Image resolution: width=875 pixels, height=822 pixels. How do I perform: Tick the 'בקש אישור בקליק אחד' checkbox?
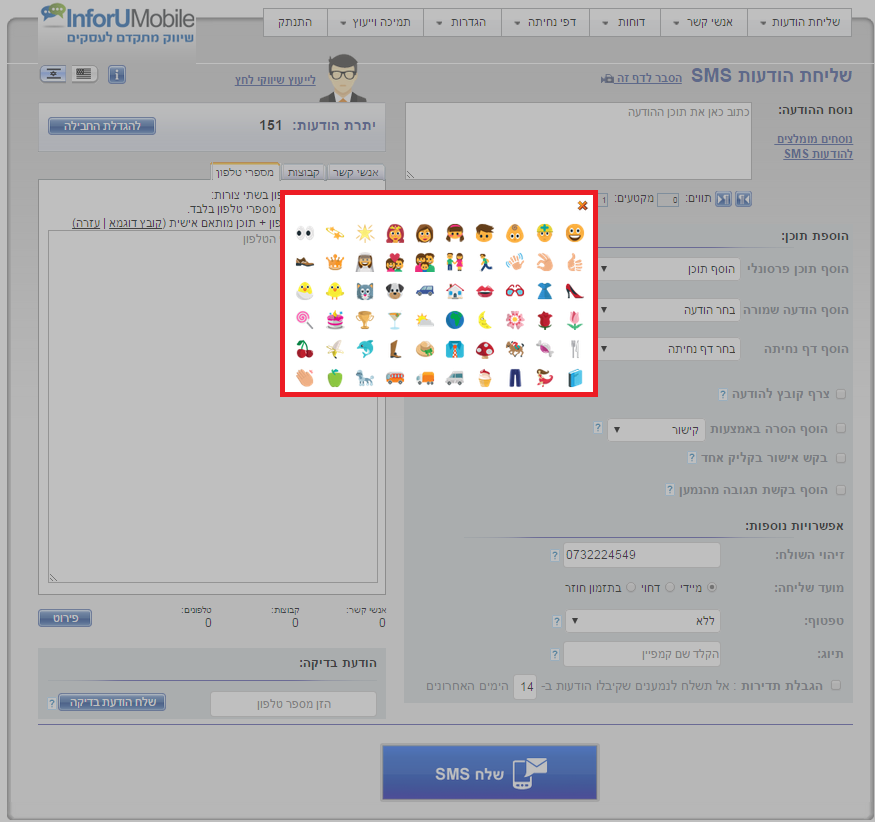coord(841,458)
